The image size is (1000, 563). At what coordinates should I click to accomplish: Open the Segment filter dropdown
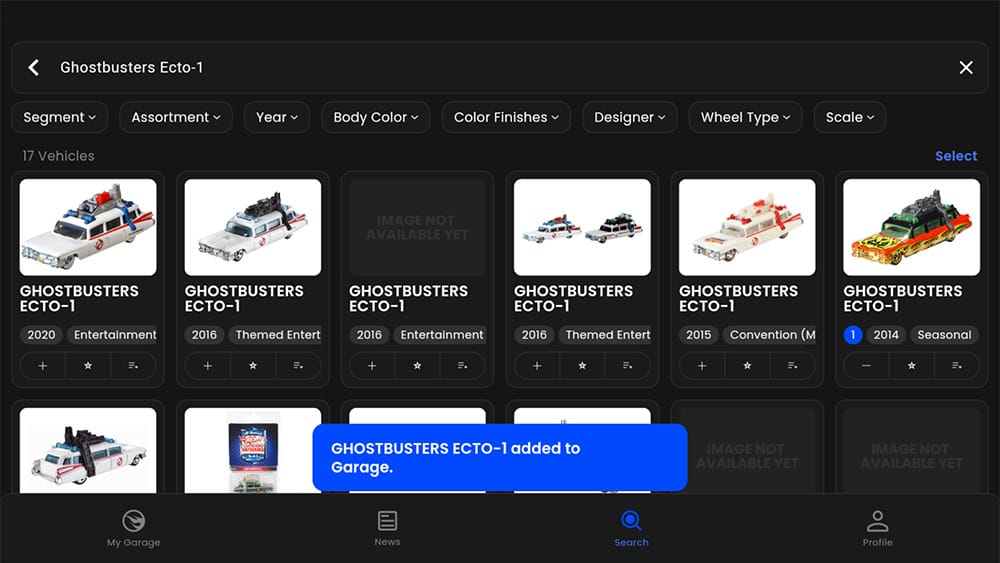click(59, 117)
